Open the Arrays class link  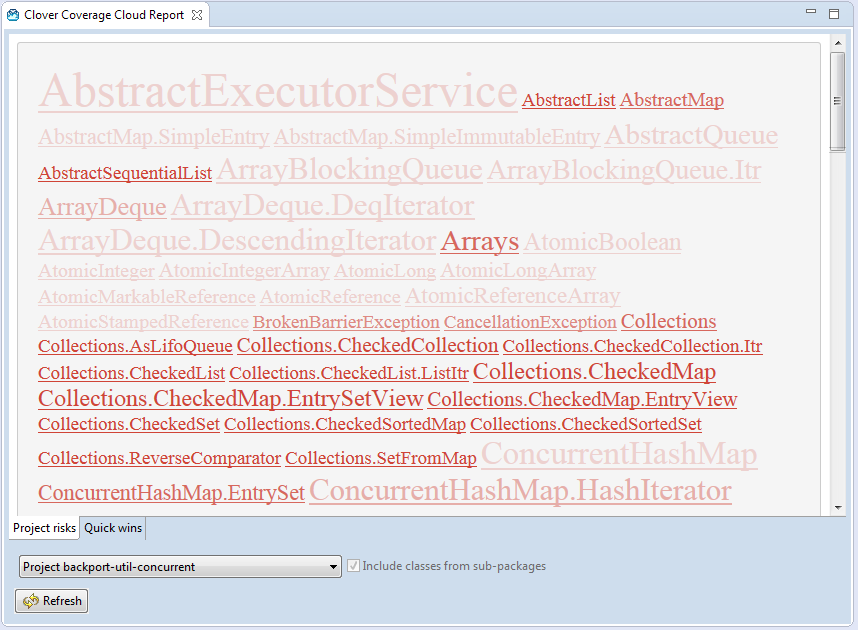(479, 242)
